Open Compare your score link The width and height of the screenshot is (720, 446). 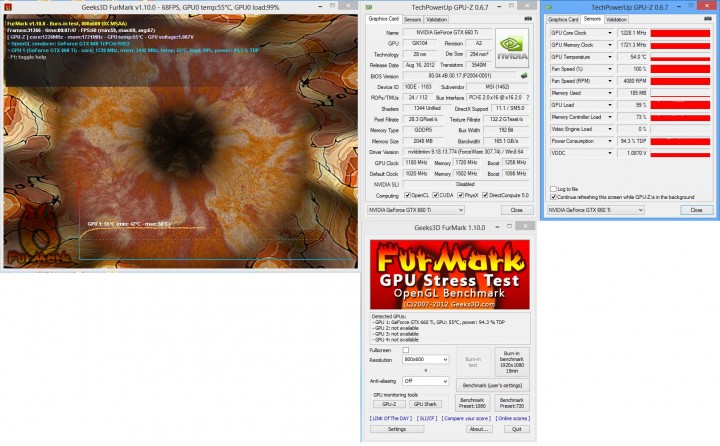click(466, 418)
